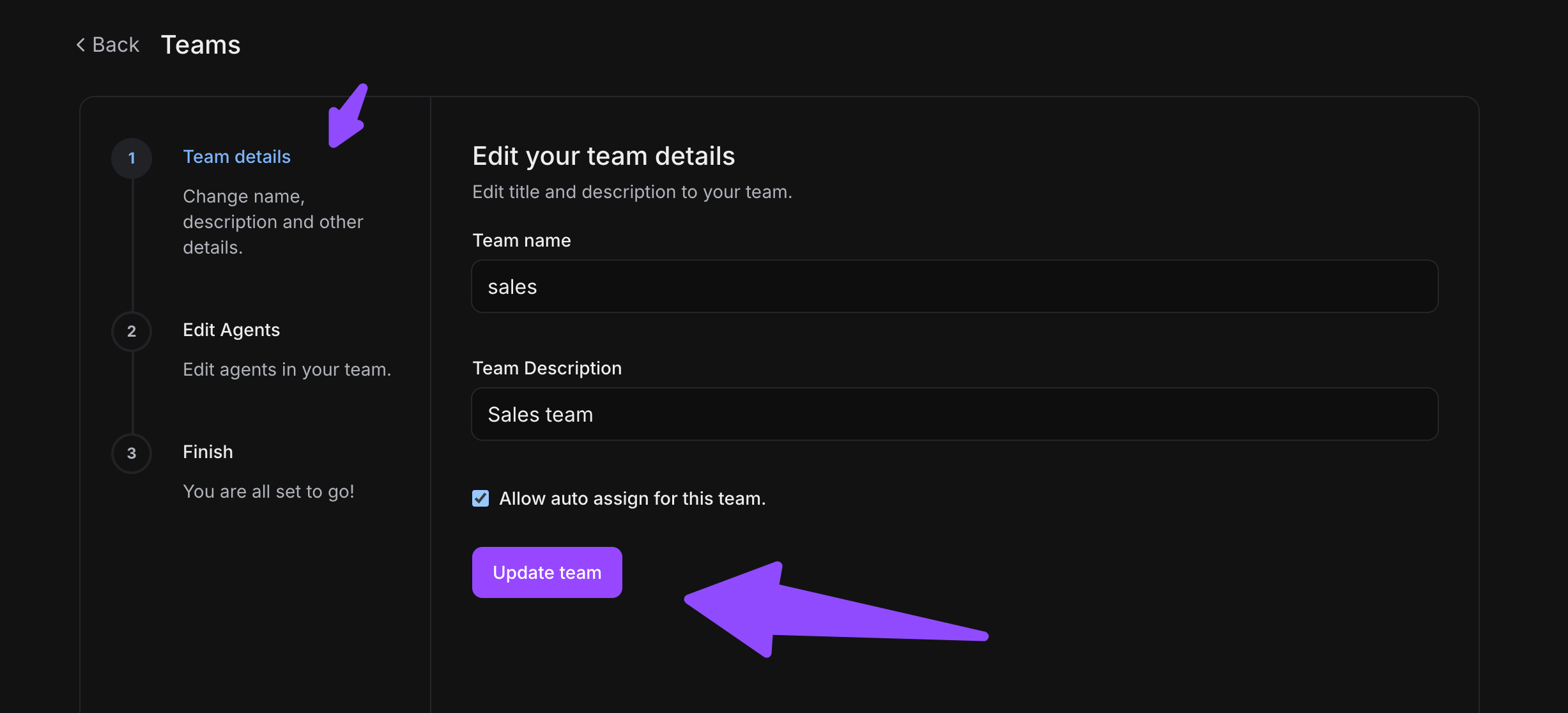Focus the Team name field containing sales
1568x713 pixels.
[955, 286]
